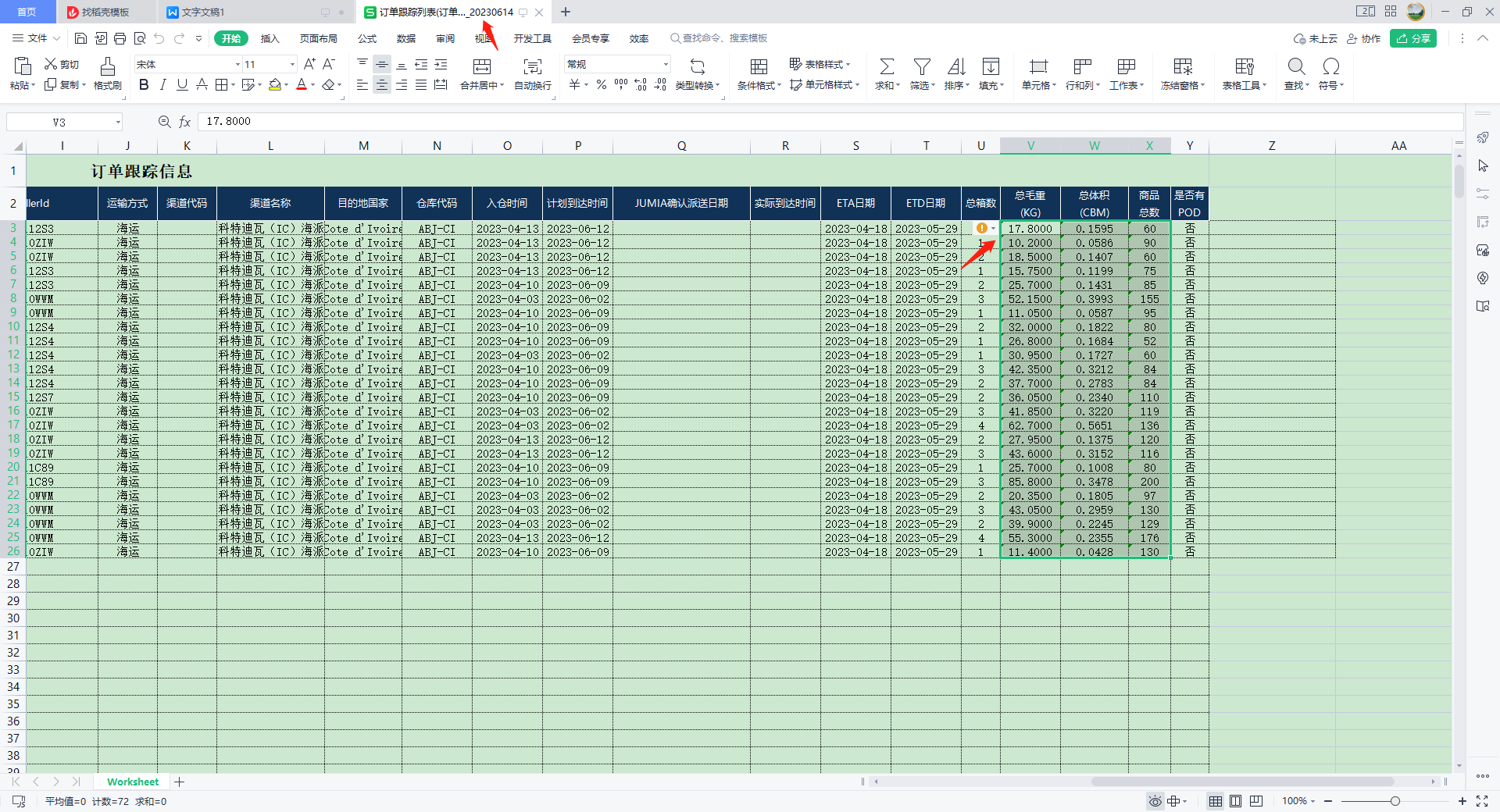Open the 100% zoom level dropdown
This screenshot has height=812, width=1500.
click(1298, 801)
